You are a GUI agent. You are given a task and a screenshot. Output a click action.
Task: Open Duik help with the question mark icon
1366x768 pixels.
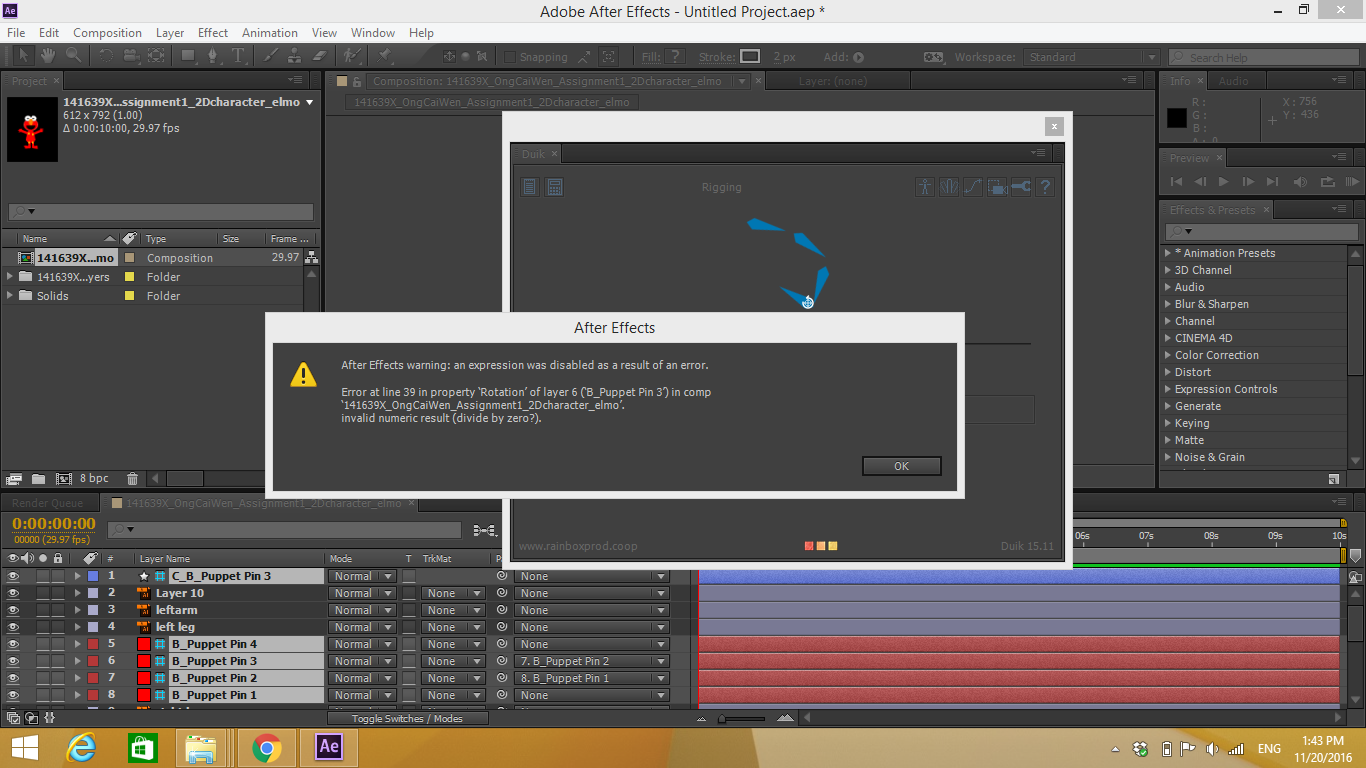point(1045,187)
